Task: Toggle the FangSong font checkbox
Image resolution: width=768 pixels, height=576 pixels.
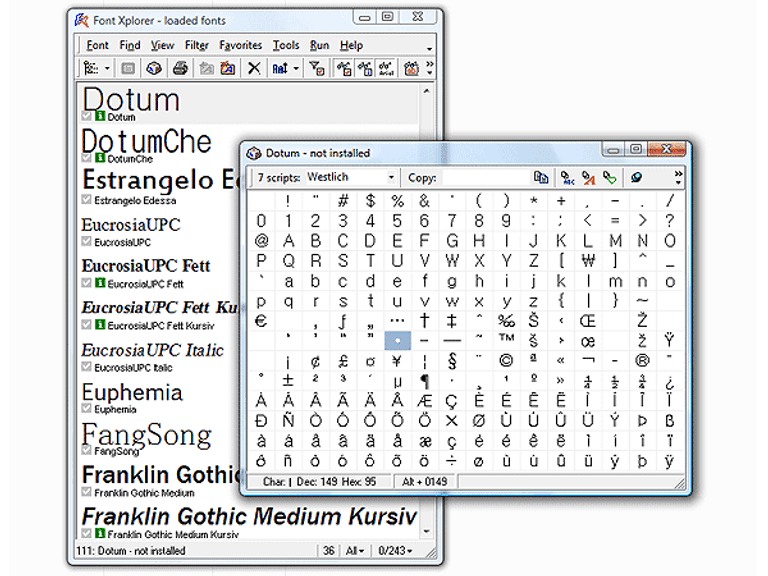Action: (87, 450)
